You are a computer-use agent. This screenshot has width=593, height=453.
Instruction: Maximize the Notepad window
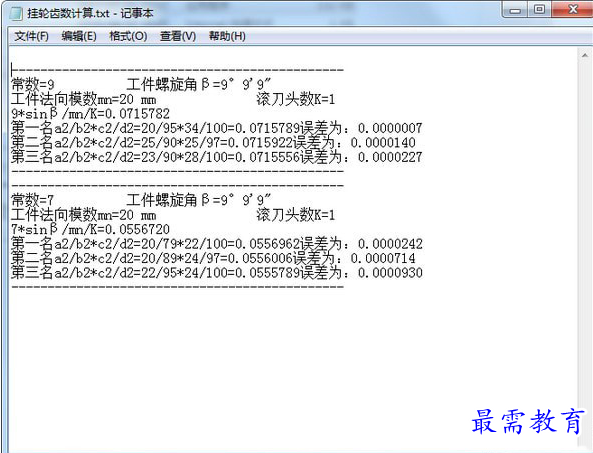tap(539, 9)
